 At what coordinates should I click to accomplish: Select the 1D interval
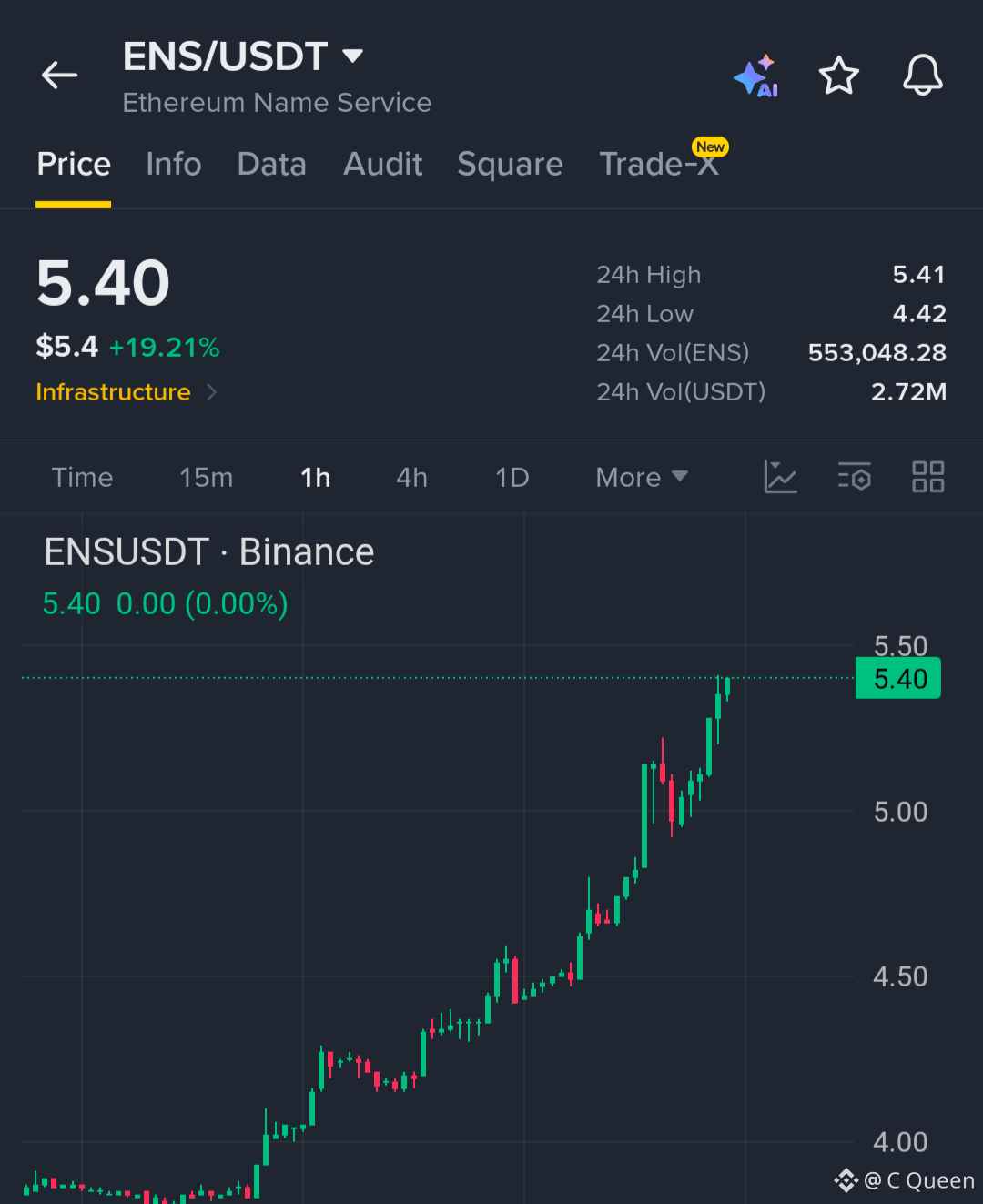point(512,478)
